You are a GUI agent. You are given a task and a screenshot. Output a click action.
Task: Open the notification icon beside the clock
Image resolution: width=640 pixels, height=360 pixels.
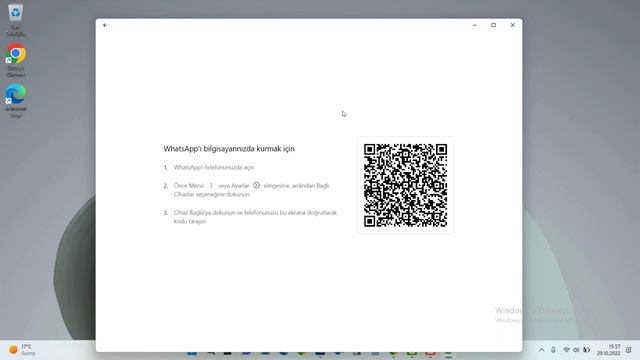click(629, 350)
